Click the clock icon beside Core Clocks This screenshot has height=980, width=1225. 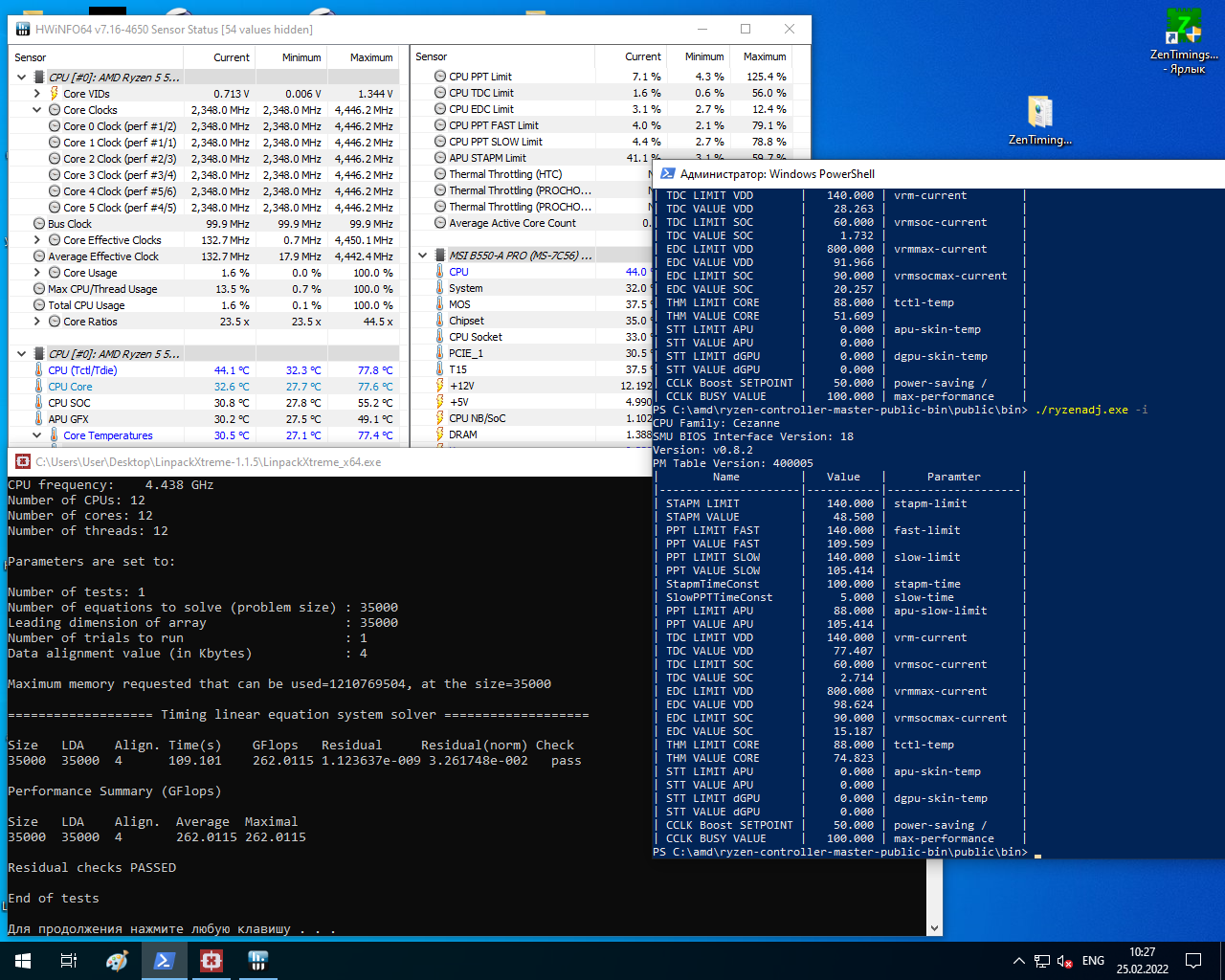(55, 110)
